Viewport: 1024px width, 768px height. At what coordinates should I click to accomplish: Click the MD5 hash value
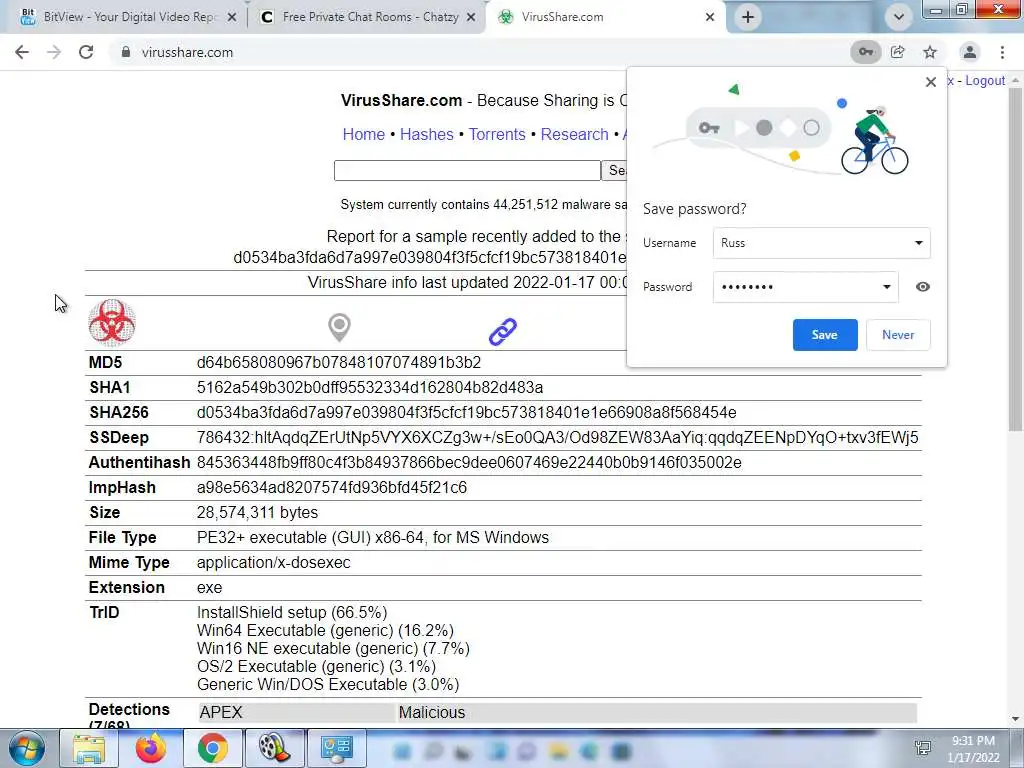[339, 362]
